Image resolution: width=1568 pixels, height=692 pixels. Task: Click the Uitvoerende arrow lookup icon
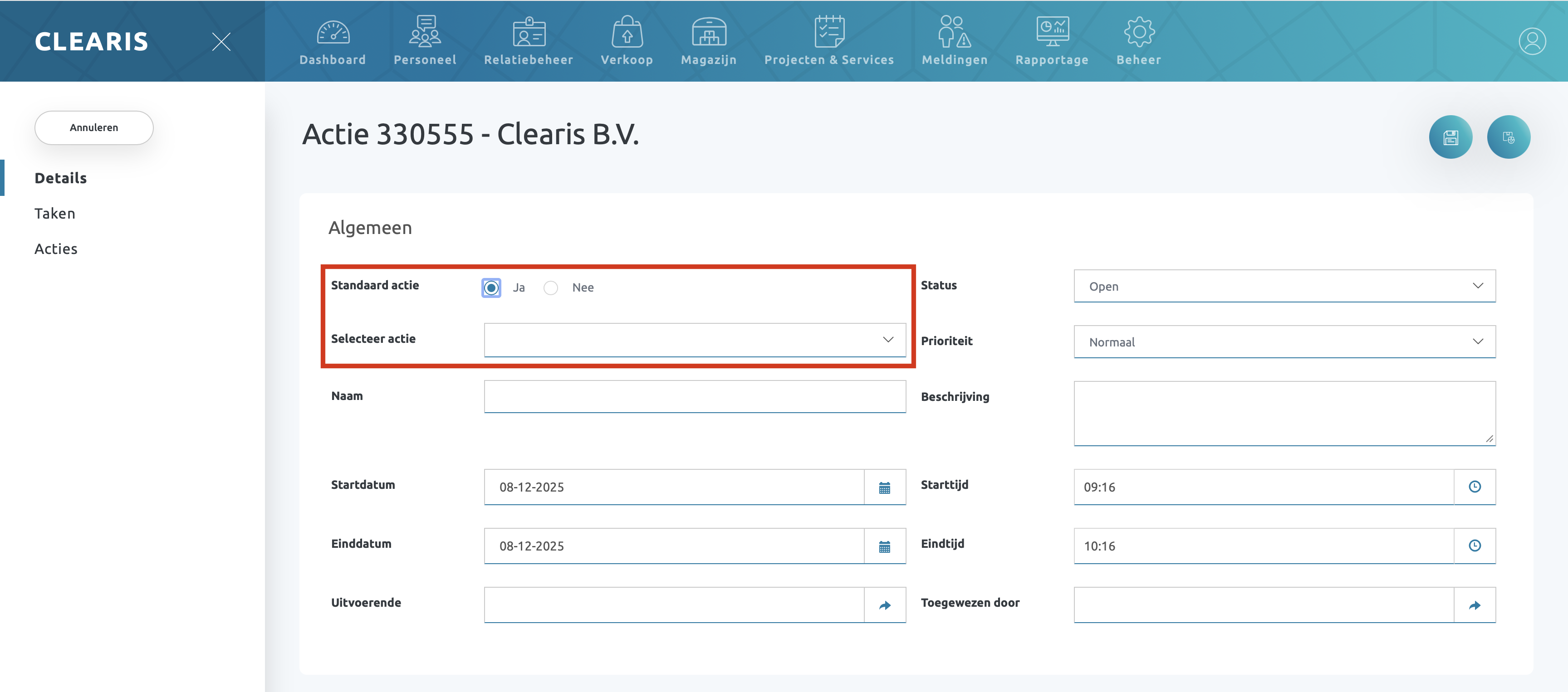click(884, 605)
